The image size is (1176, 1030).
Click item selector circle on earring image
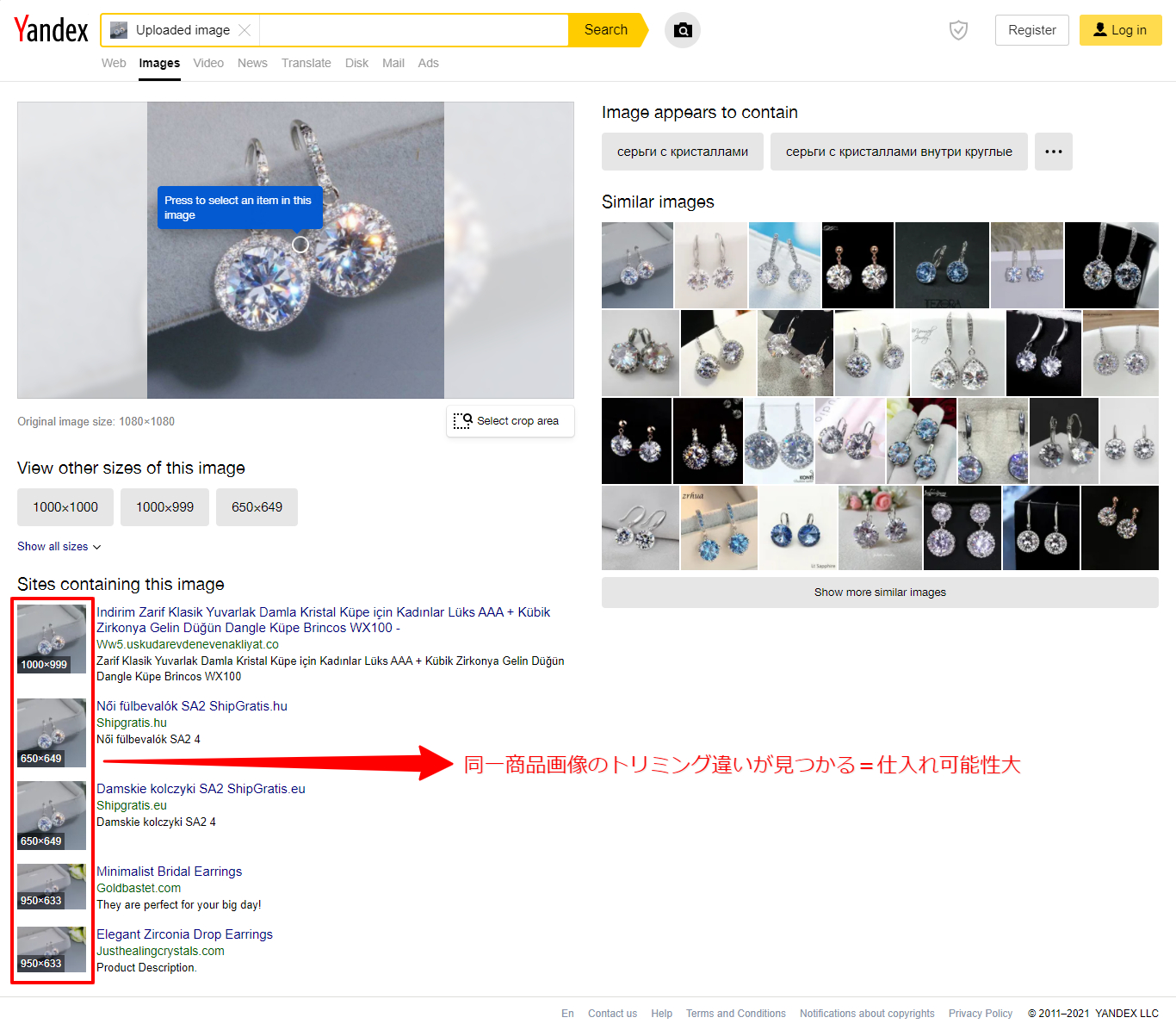coord(300,245)
